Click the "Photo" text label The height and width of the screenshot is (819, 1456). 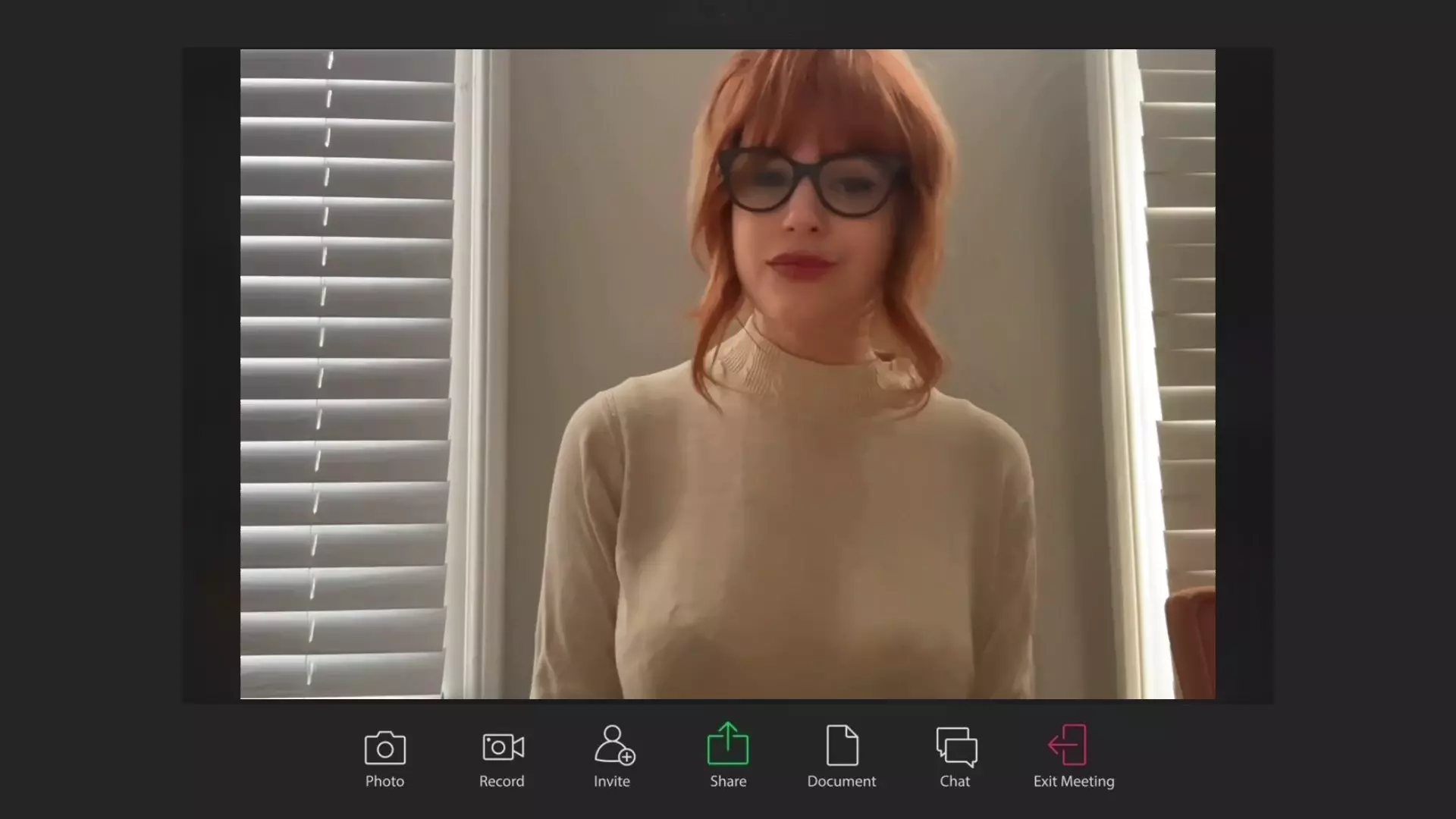coord(384,781)
